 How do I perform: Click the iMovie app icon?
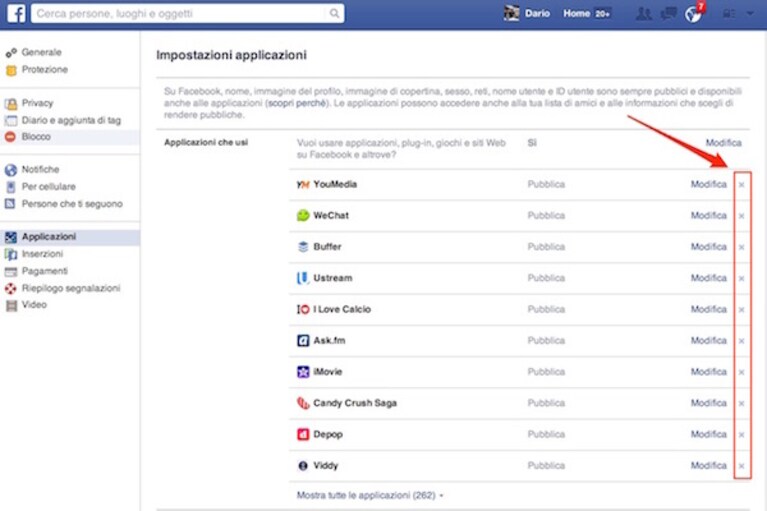[303, 372]
